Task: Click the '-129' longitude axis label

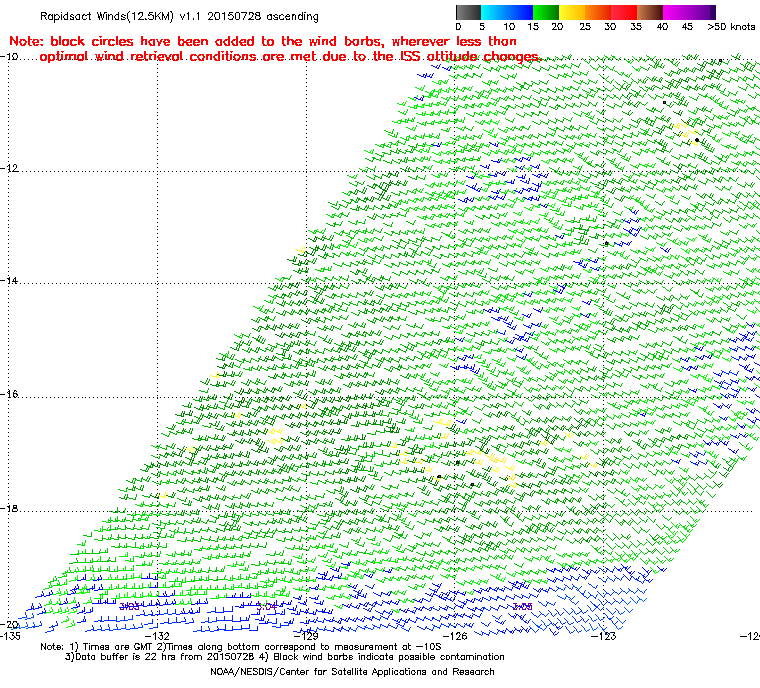Action: click(306, 636)
